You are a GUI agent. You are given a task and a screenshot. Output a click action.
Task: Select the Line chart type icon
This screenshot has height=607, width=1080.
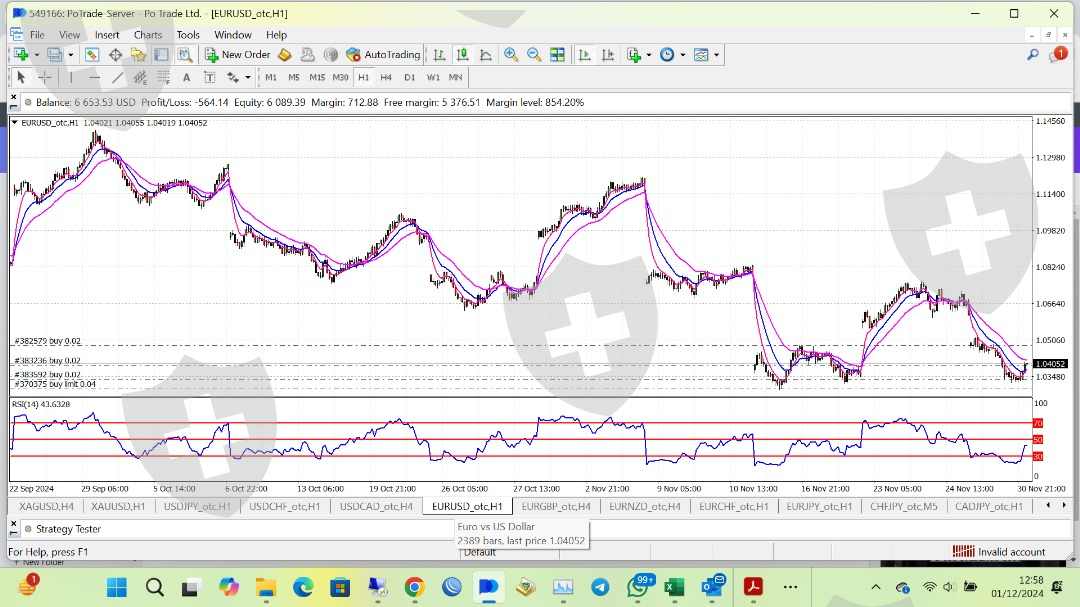point(486,55)
